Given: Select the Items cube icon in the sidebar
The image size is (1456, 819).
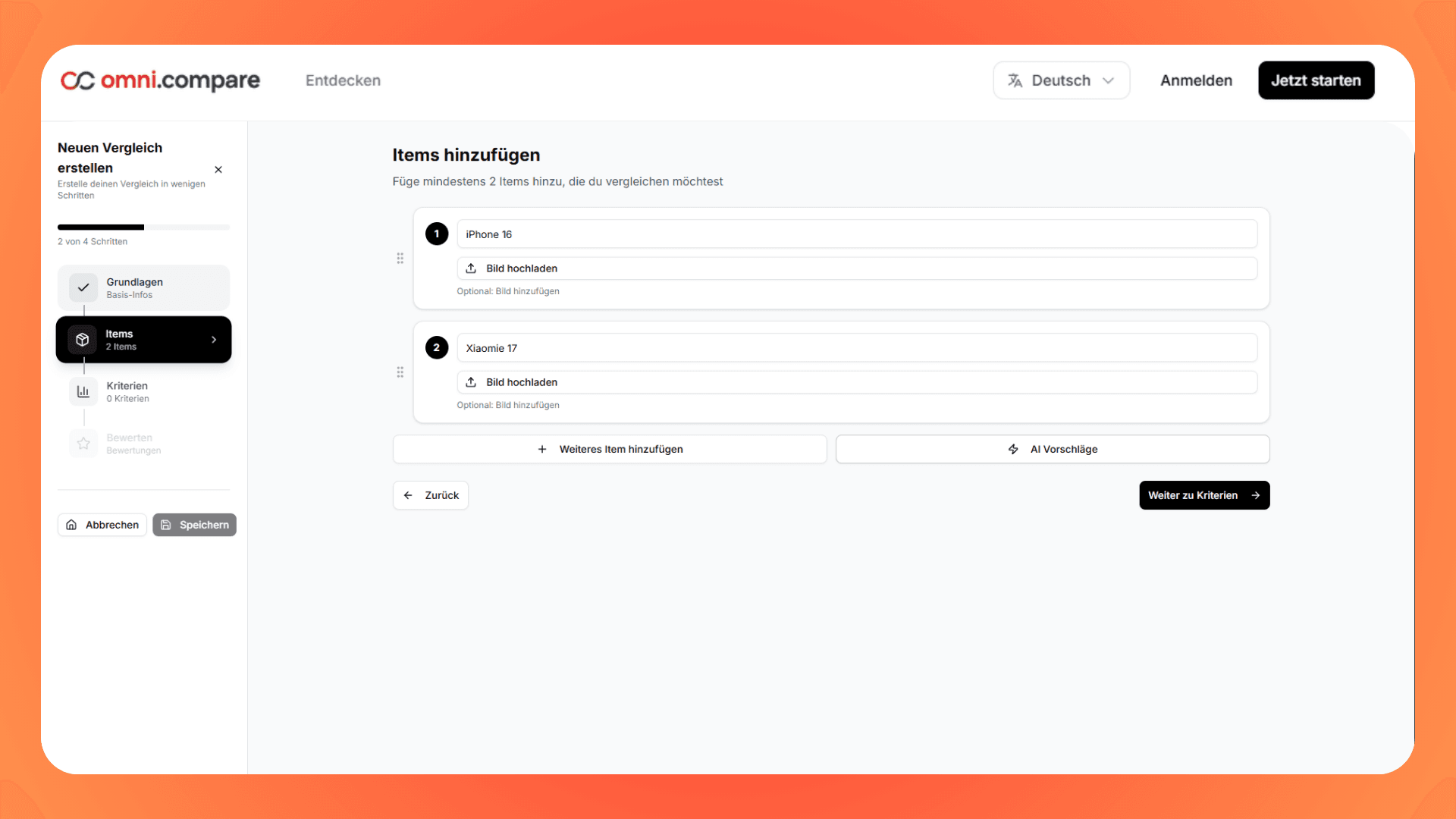Looking at the screenshot, I should pyautogui.click(x=83, y=339).
